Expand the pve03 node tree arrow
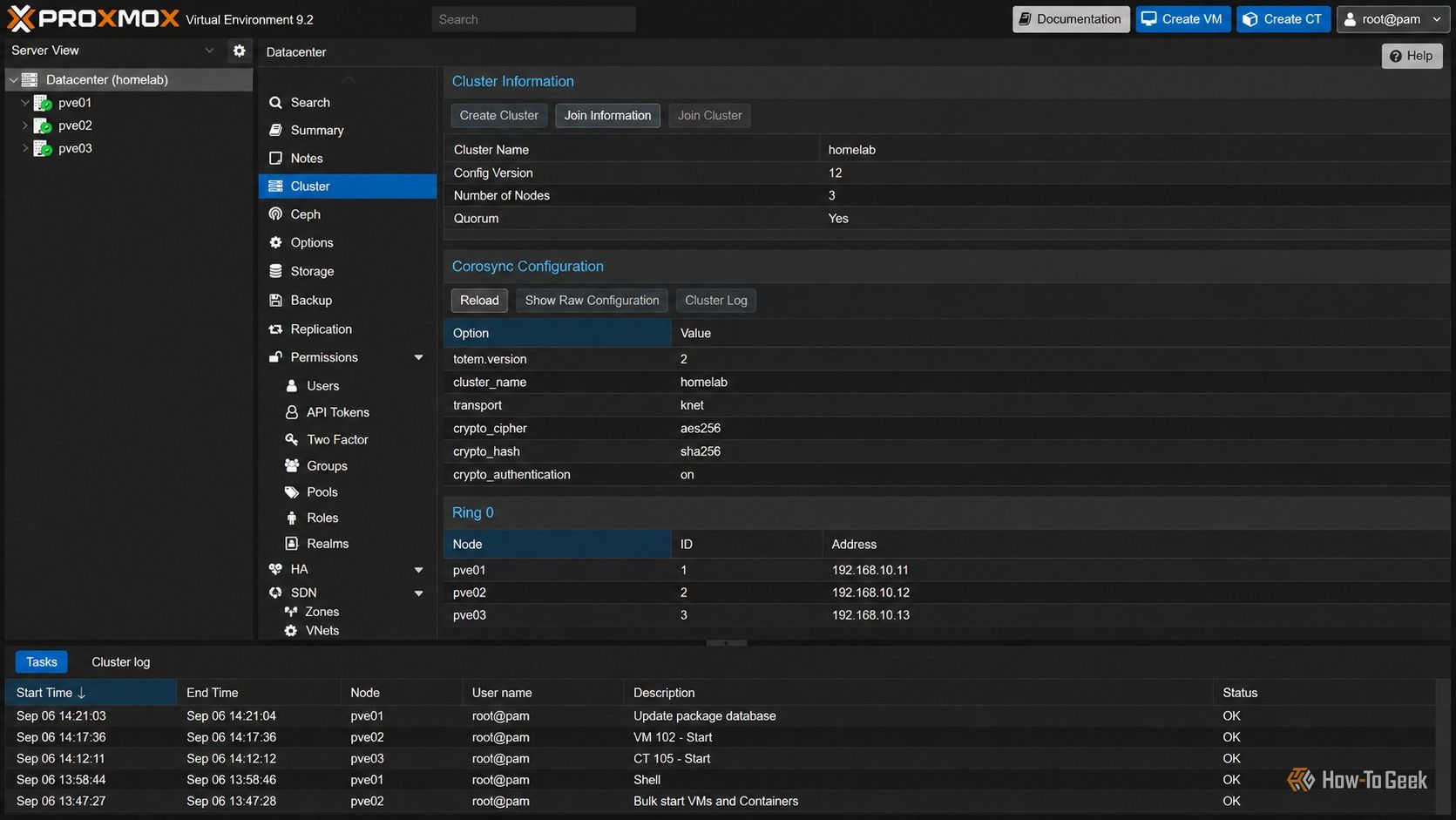 pos(24,148)
